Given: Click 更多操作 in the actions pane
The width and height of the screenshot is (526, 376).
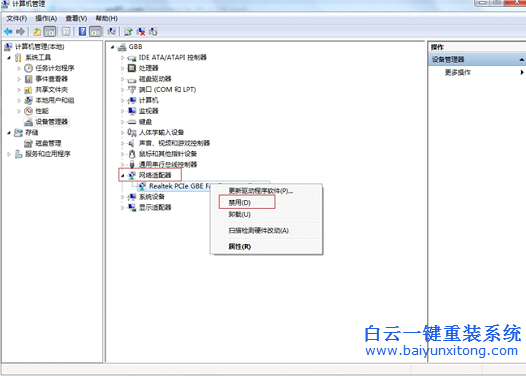Looking at the screenshot, I should [458, 72].
